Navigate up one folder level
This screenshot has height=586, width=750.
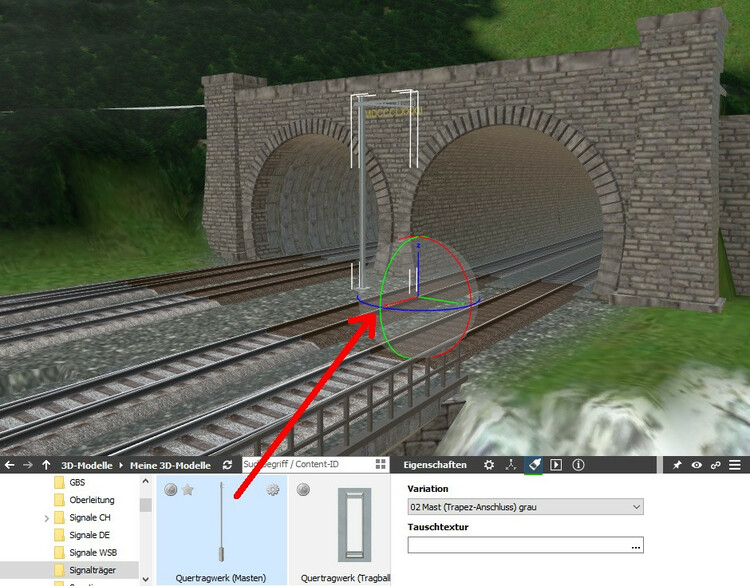pos(46,465)
